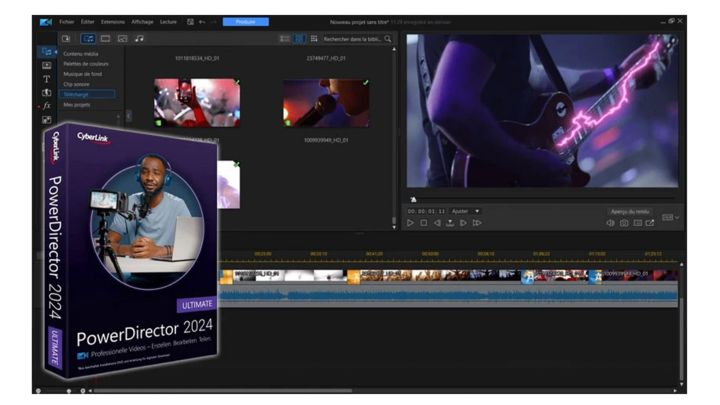
Task: Select the highlighted Téléchargé entry
Action: tap(87, 94)
